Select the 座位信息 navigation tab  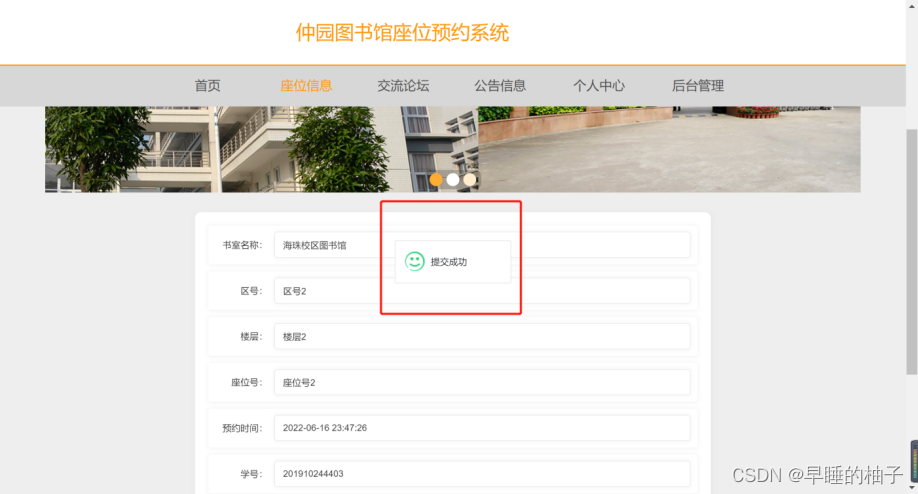[x=306, y=85]
